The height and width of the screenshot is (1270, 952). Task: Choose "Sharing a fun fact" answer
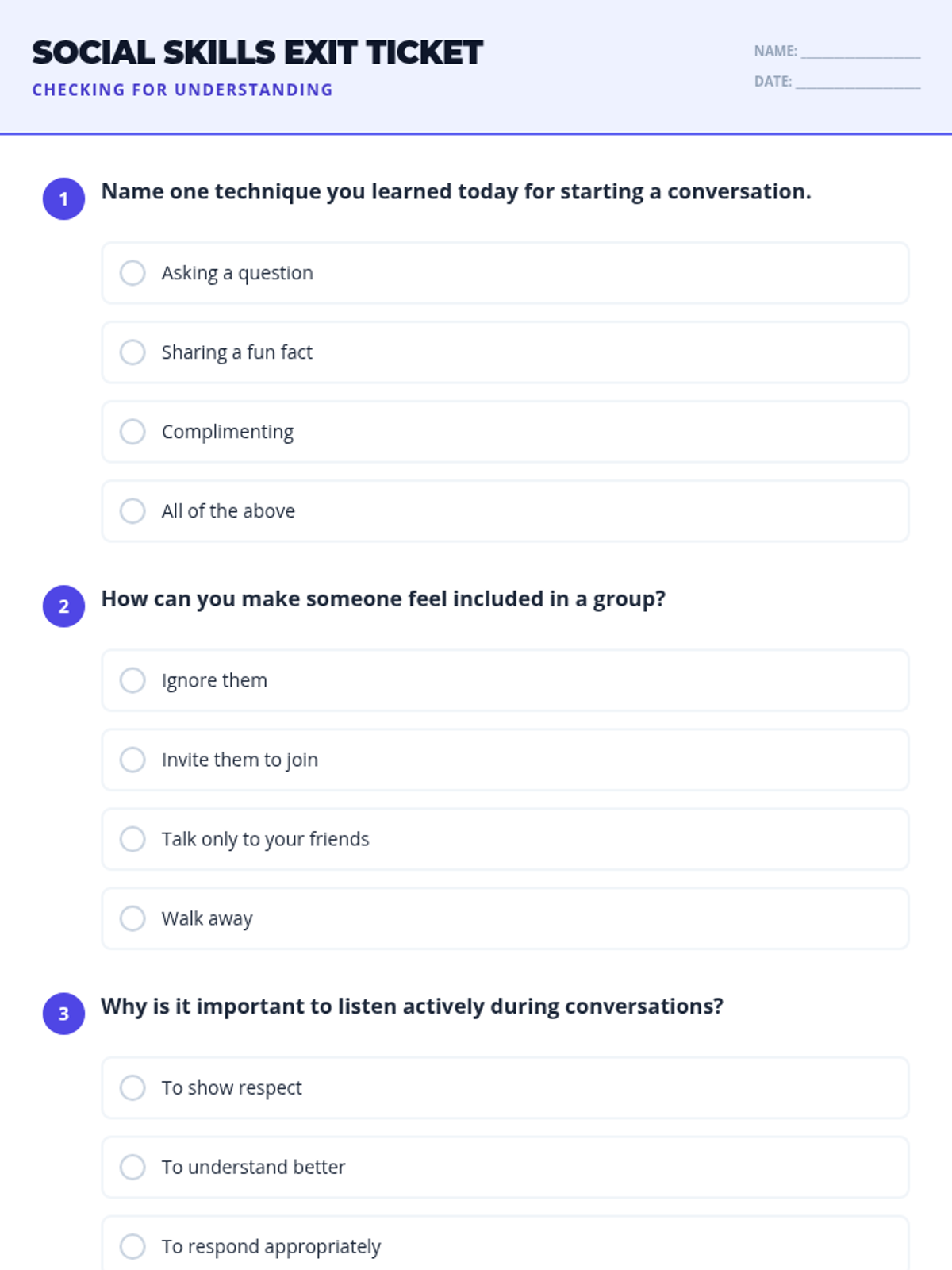[132, 352]
